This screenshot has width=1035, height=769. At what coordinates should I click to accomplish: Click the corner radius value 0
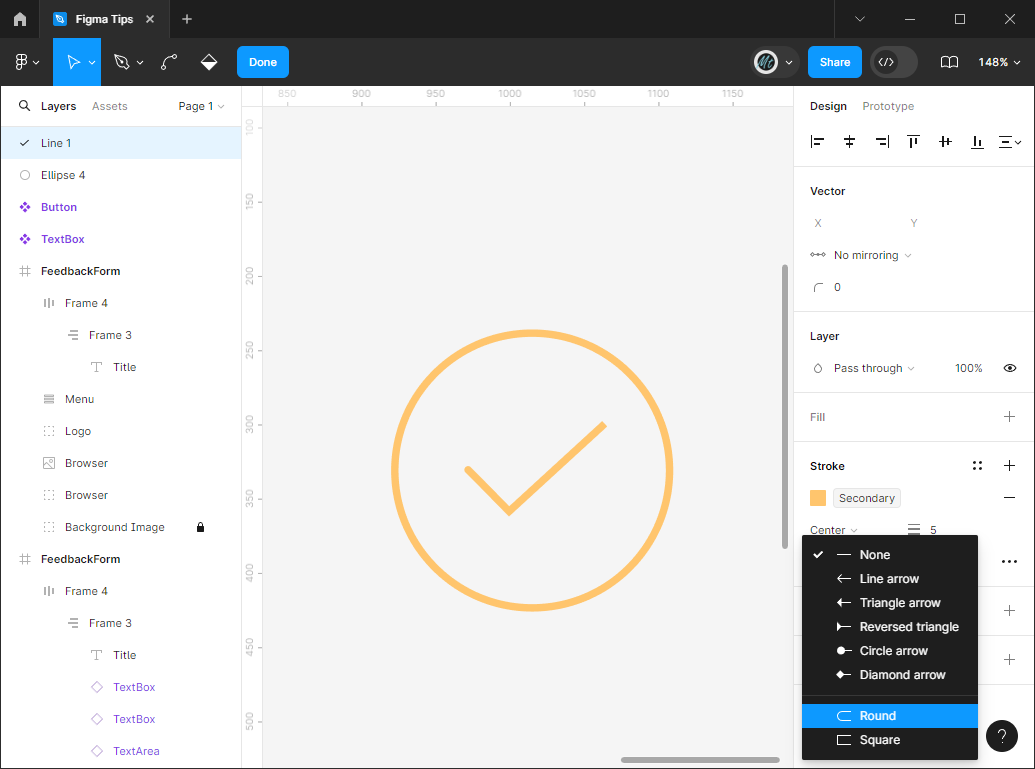[837, 287]
